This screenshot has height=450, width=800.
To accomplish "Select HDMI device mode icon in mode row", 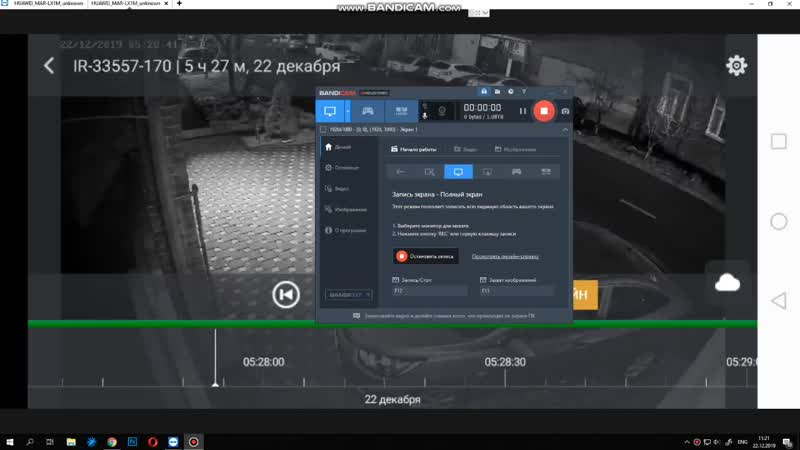I will pos(546,172).
